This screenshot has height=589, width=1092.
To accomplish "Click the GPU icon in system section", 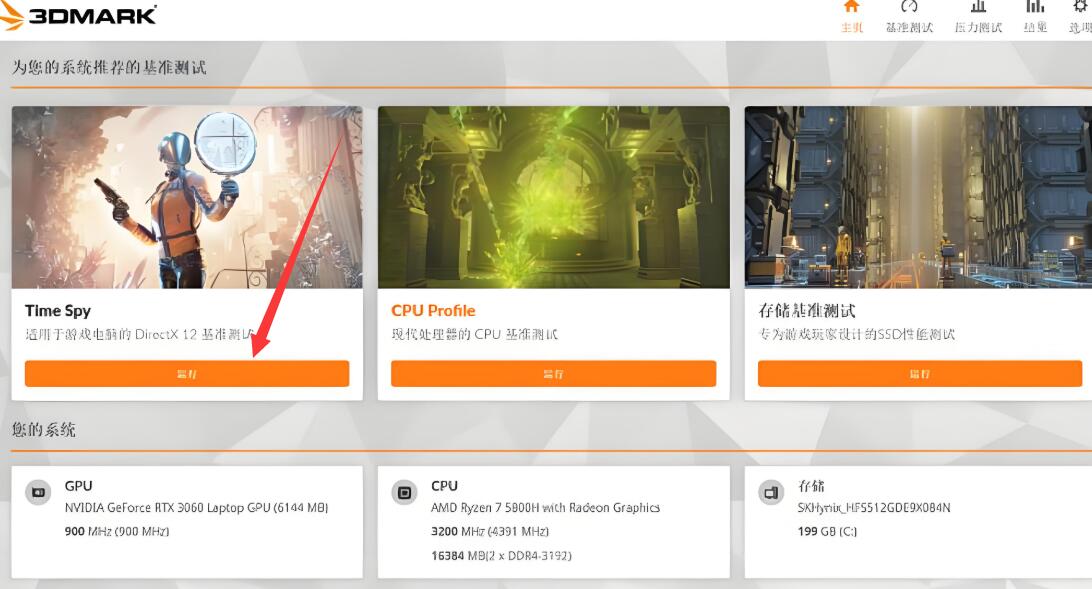I will [x=38, y=492].
